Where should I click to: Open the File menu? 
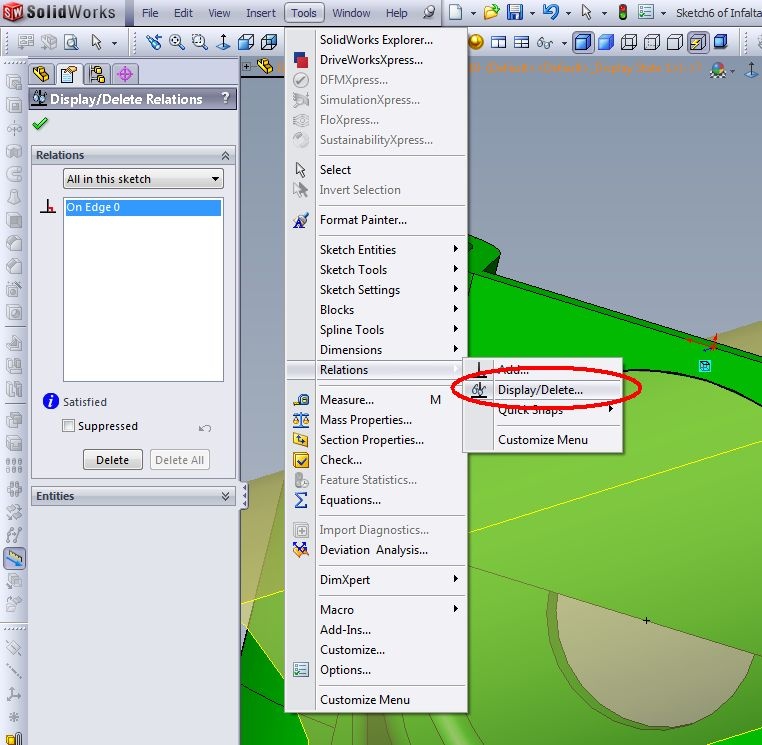click(x=150, y=13)
